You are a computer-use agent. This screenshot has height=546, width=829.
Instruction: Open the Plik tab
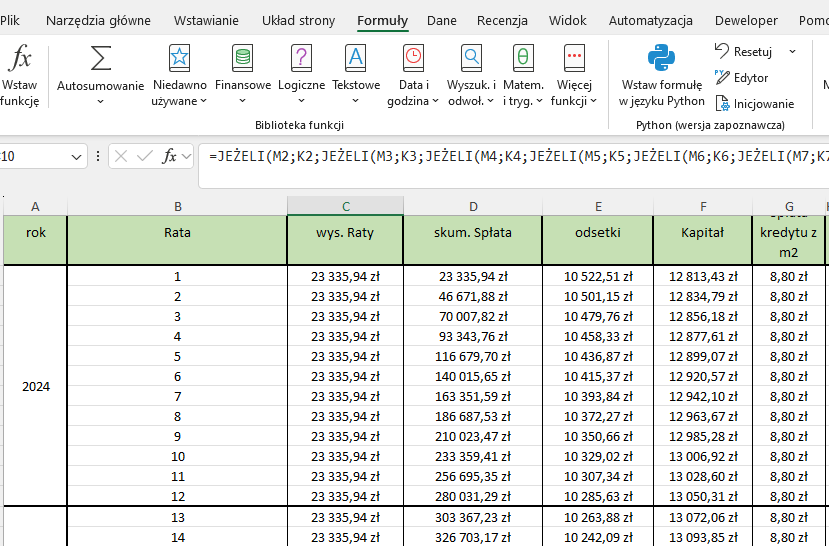10,21
